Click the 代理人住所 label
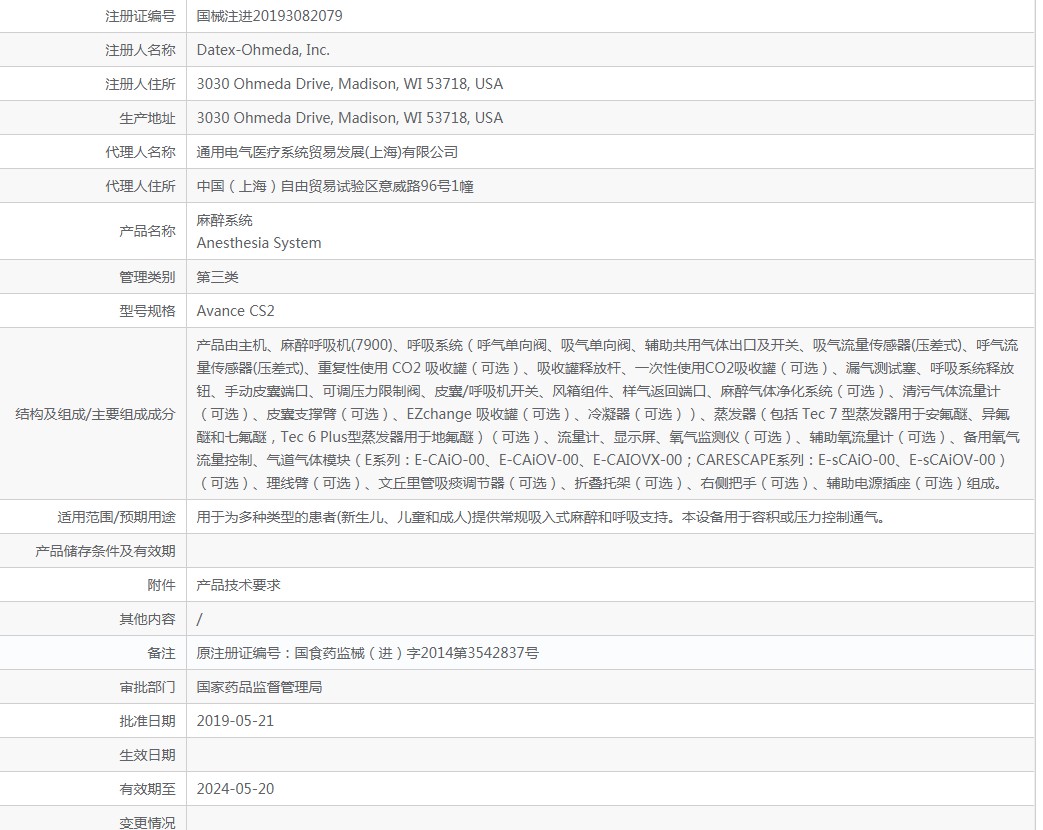This screenshot has width=1043, height=830. click(140, 186)
